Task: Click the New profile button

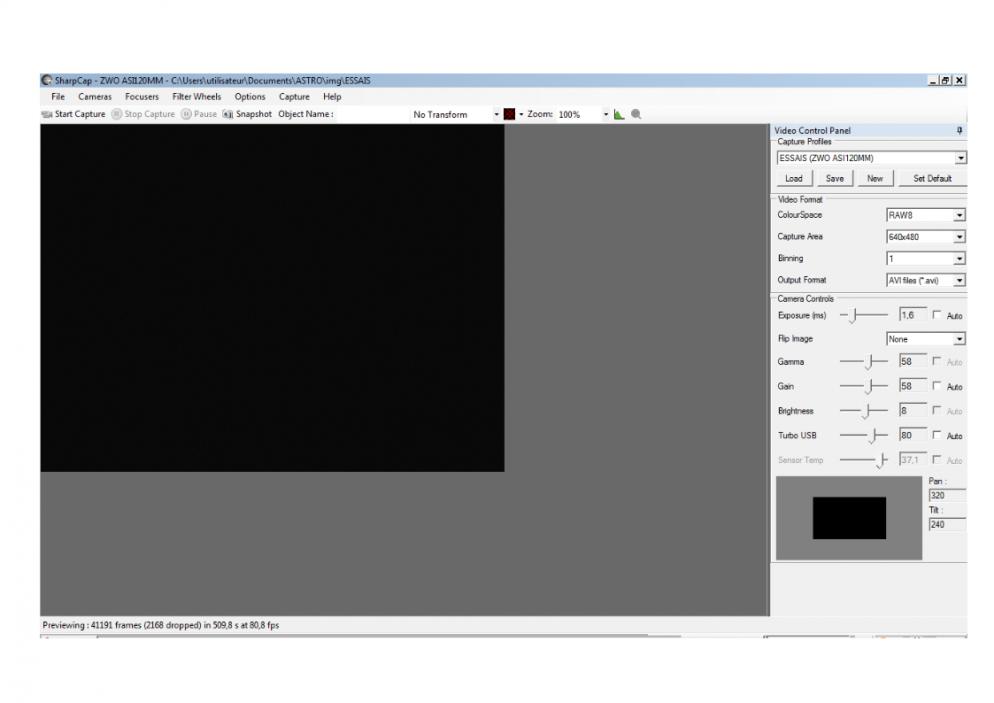Action: click(875, 179)
